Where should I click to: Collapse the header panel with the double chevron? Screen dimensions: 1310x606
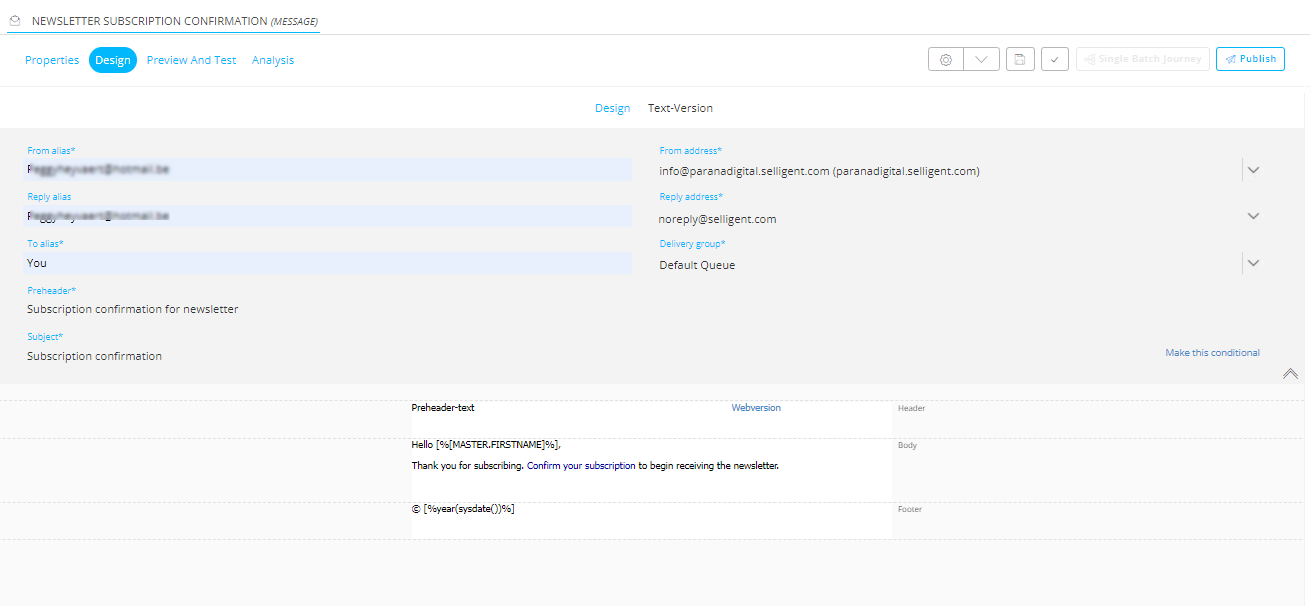click(1290, 374)
